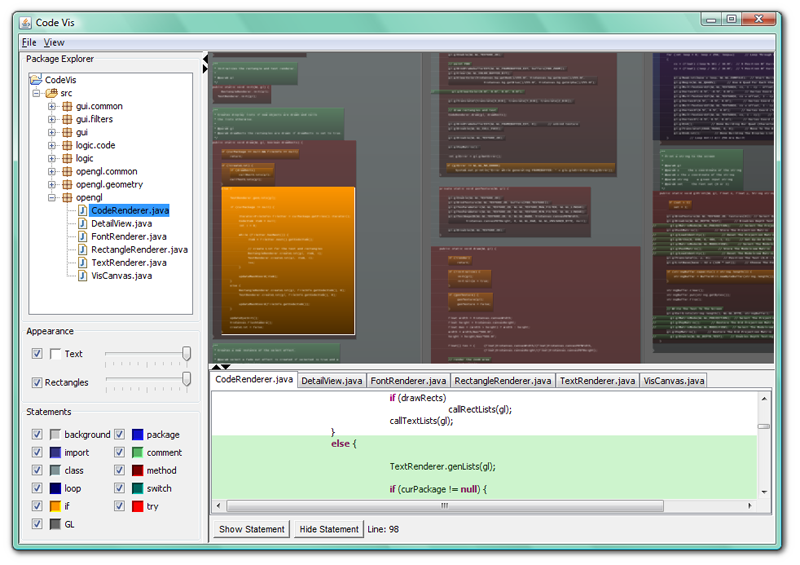
Task: Click the DetailView.java file icon in tree
Action: coord(83,224)
